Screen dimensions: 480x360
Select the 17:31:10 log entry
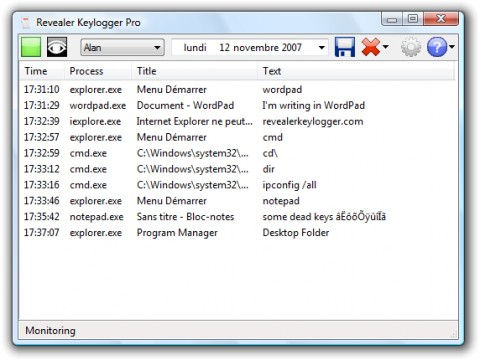tap(238, 89)
